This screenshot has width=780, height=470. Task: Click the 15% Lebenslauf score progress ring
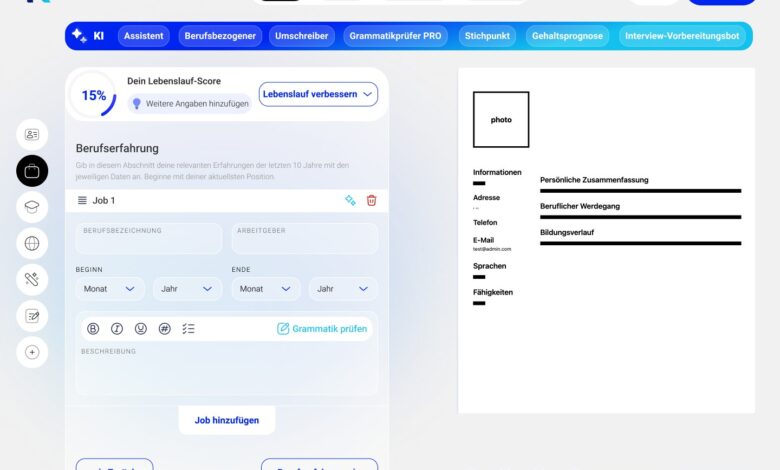94,96
